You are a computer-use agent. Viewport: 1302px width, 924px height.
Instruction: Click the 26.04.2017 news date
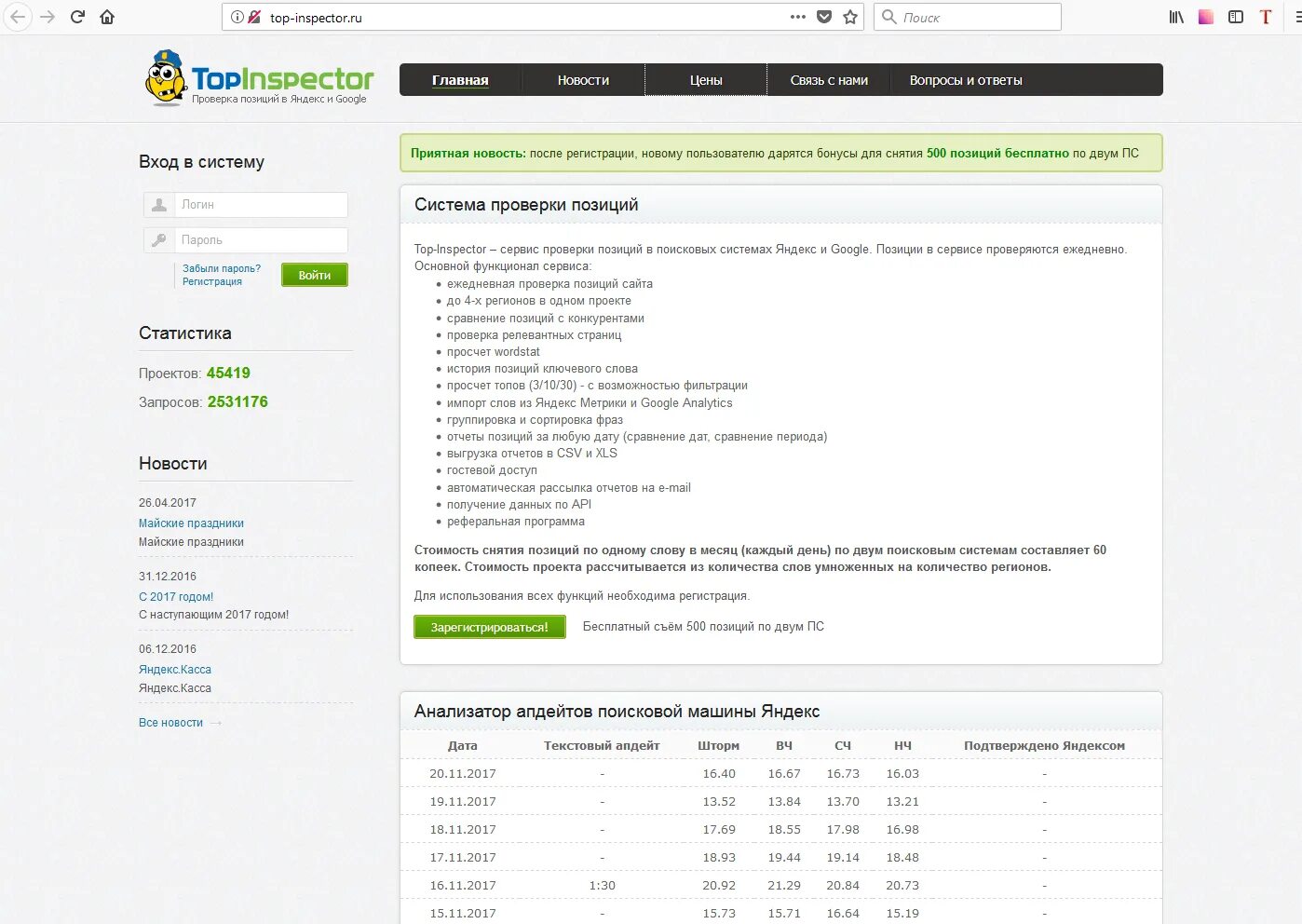tap(168, 503)
